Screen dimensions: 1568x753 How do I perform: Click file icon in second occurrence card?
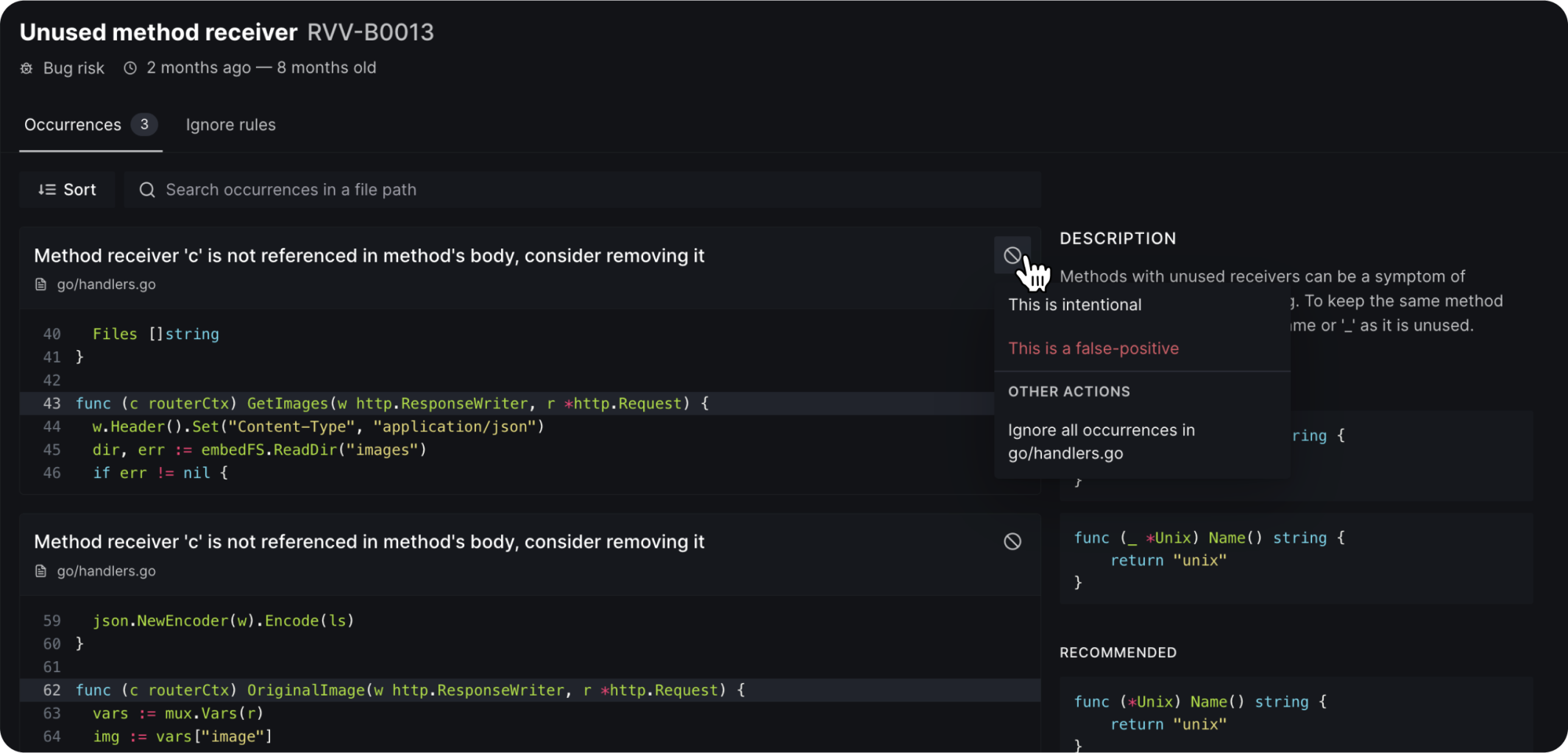pyautogui.click(x=41, y=571)
